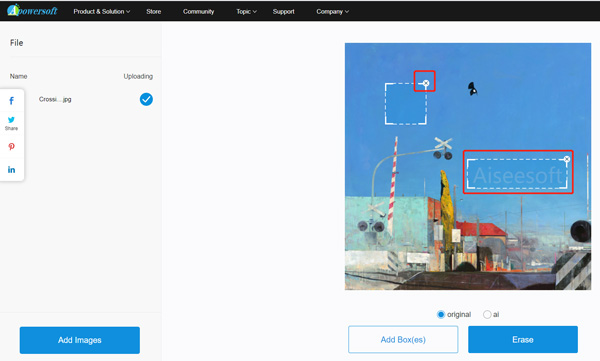
Task: Open the Community menu item
Action: (198, 11)
